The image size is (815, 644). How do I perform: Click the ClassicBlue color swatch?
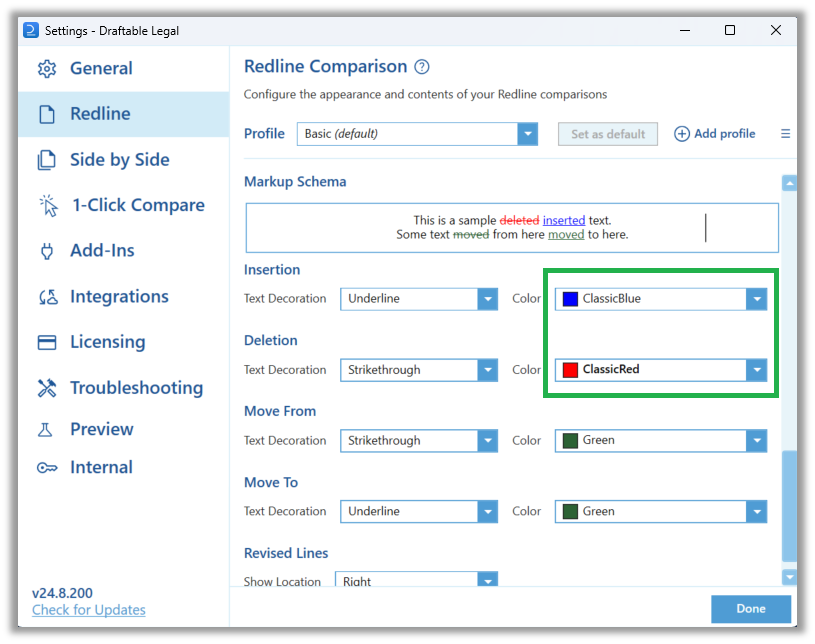570,299
